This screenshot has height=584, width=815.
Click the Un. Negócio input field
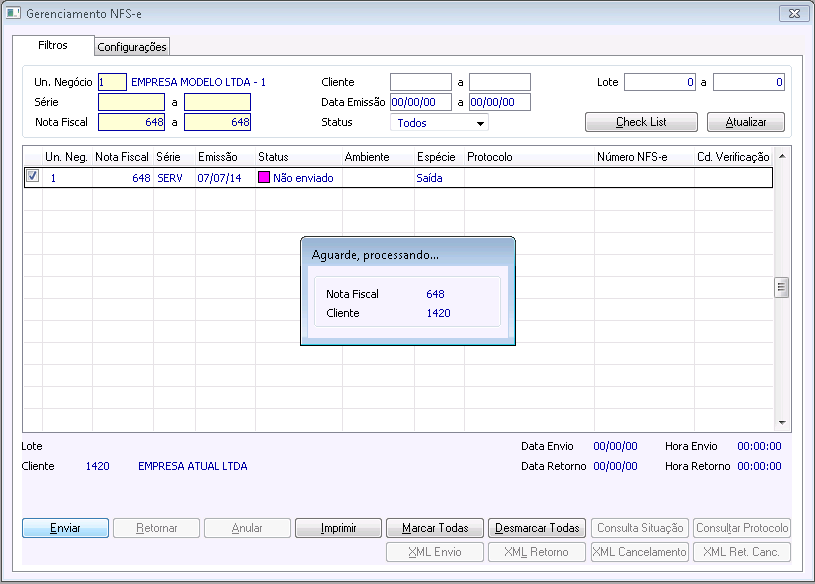pos(112,82)
